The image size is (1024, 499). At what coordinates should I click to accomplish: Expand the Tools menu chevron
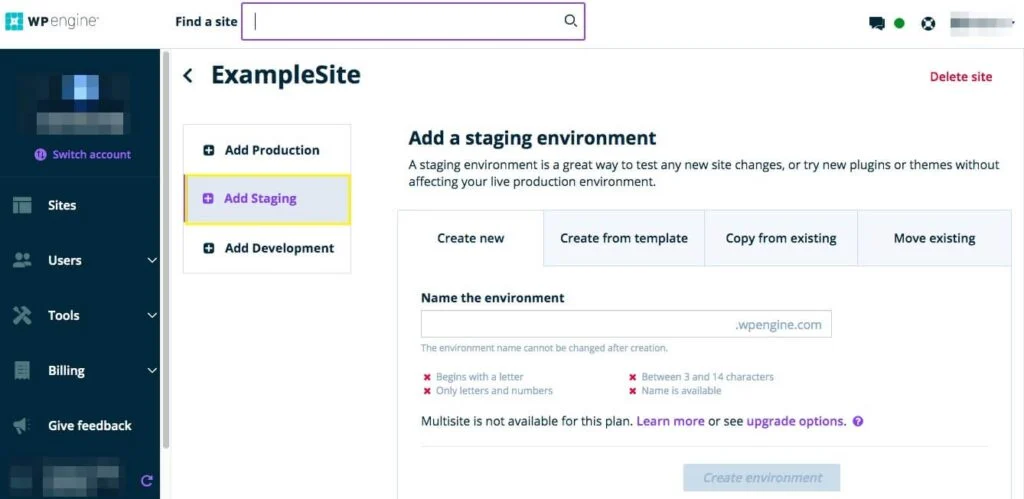152,315
